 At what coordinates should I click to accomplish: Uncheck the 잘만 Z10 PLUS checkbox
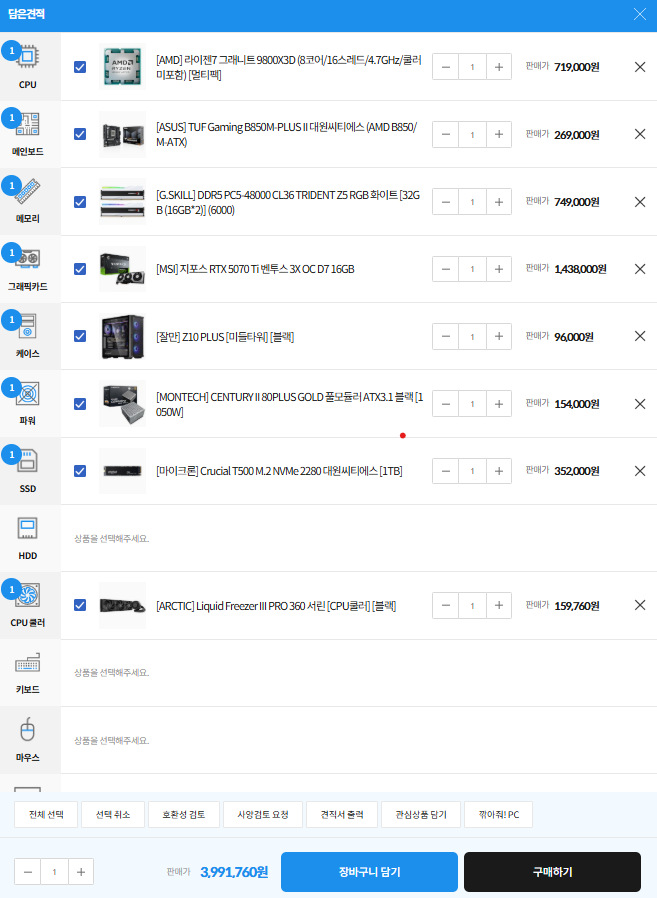coord(80,336)
